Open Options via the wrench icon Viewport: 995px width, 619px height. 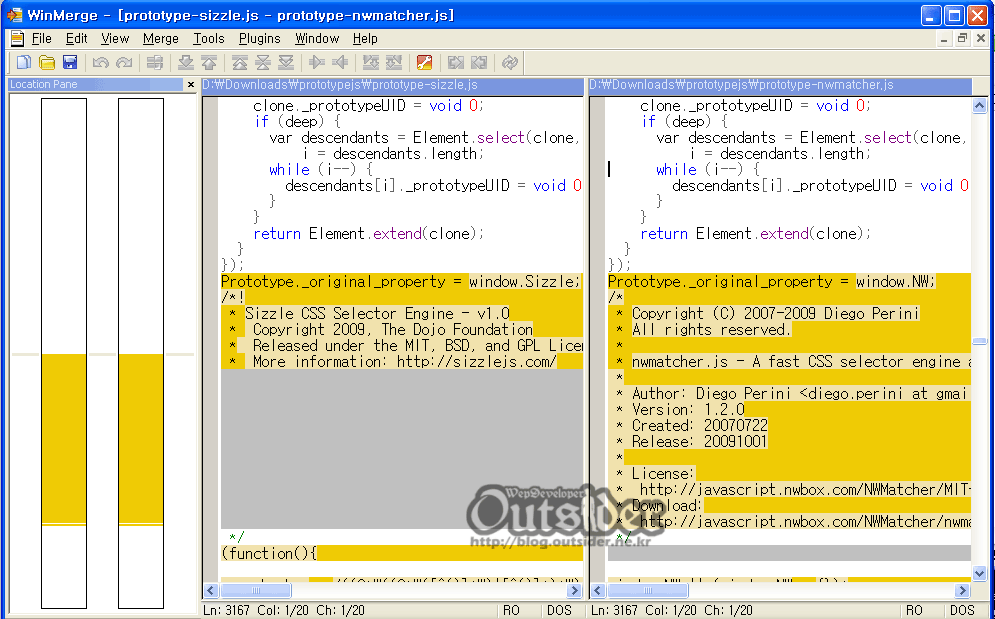coord(425,62)
